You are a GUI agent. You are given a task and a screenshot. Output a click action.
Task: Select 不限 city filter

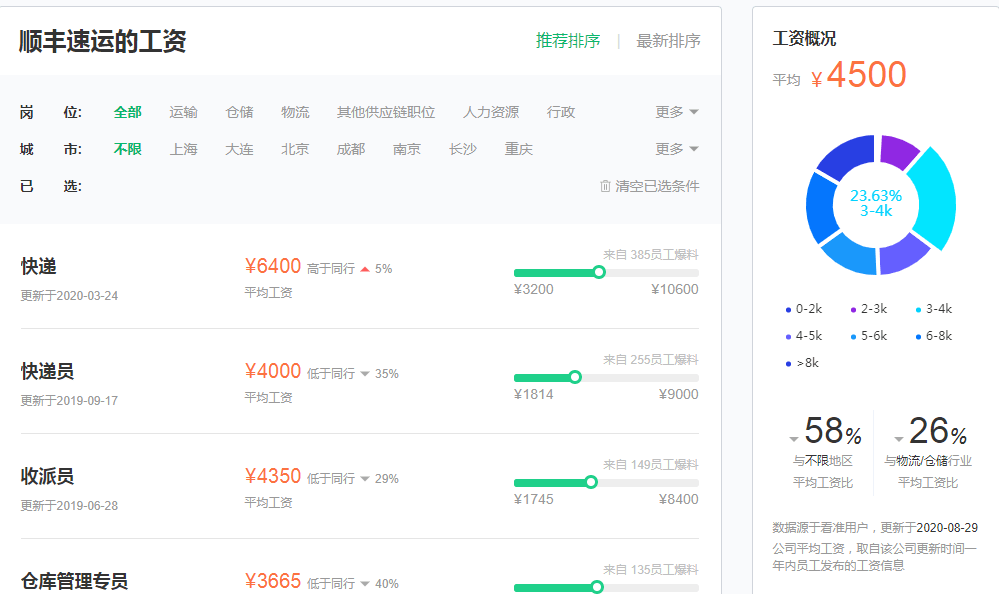coord(127,149)
